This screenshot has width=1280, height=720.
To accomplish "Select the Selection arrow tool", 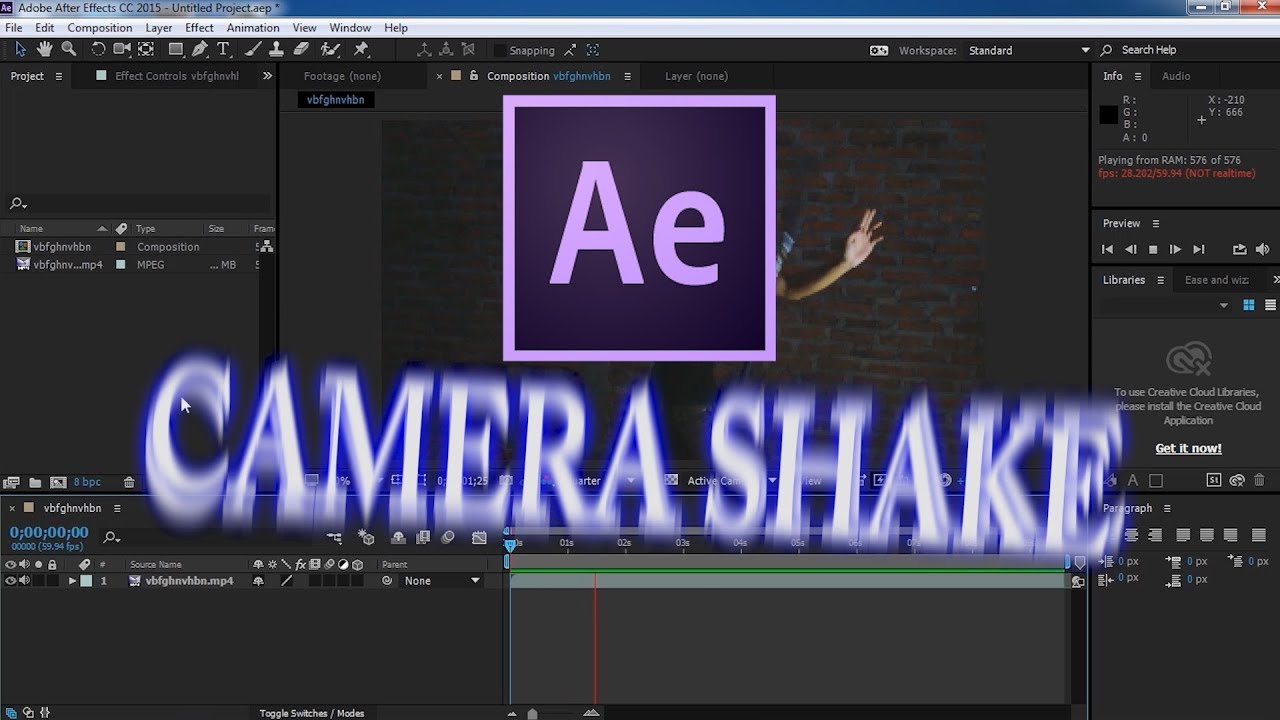I will point(20,49).
